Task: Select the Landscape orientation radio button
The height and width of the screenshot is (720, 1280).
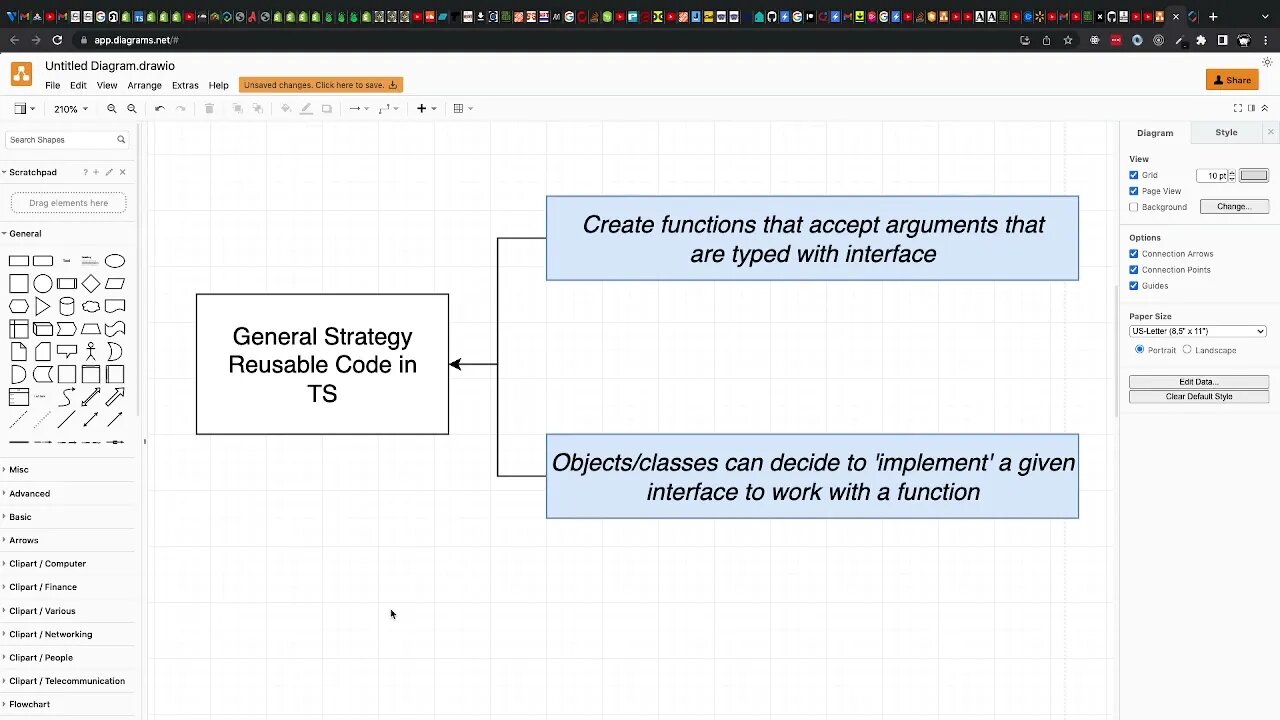Action: click(1187, 350)
